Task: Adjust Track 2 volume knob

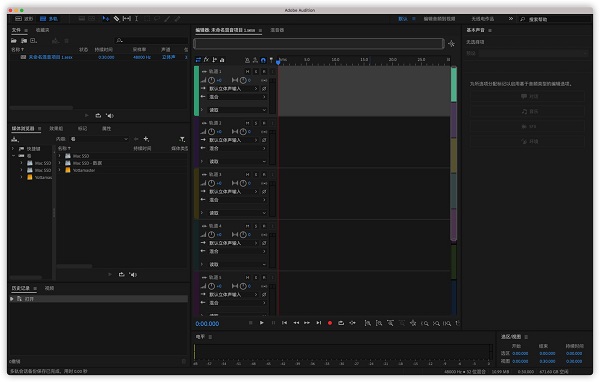Action: pos(211,132)
